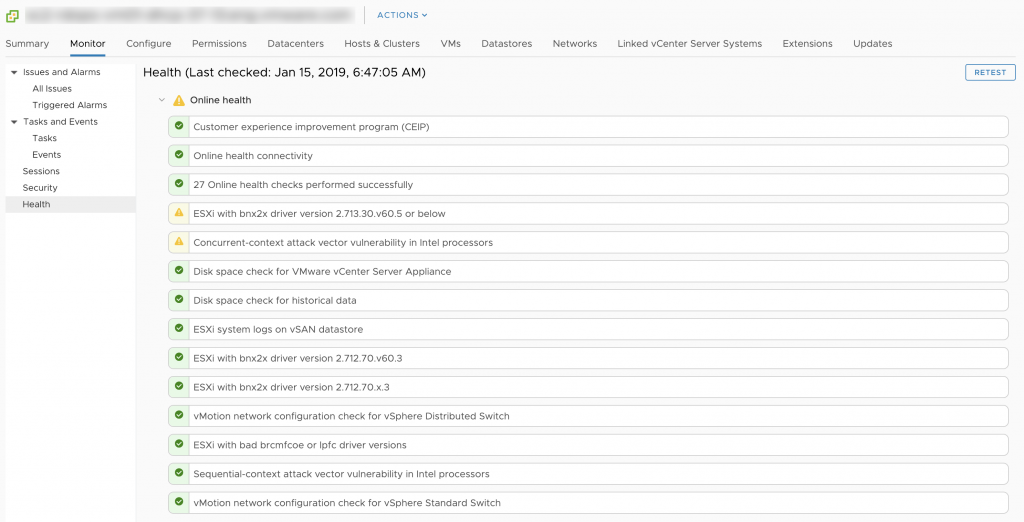Collapse the Issues and Alarms tree node
1024x522 pixels.
(x=14, y=72)
